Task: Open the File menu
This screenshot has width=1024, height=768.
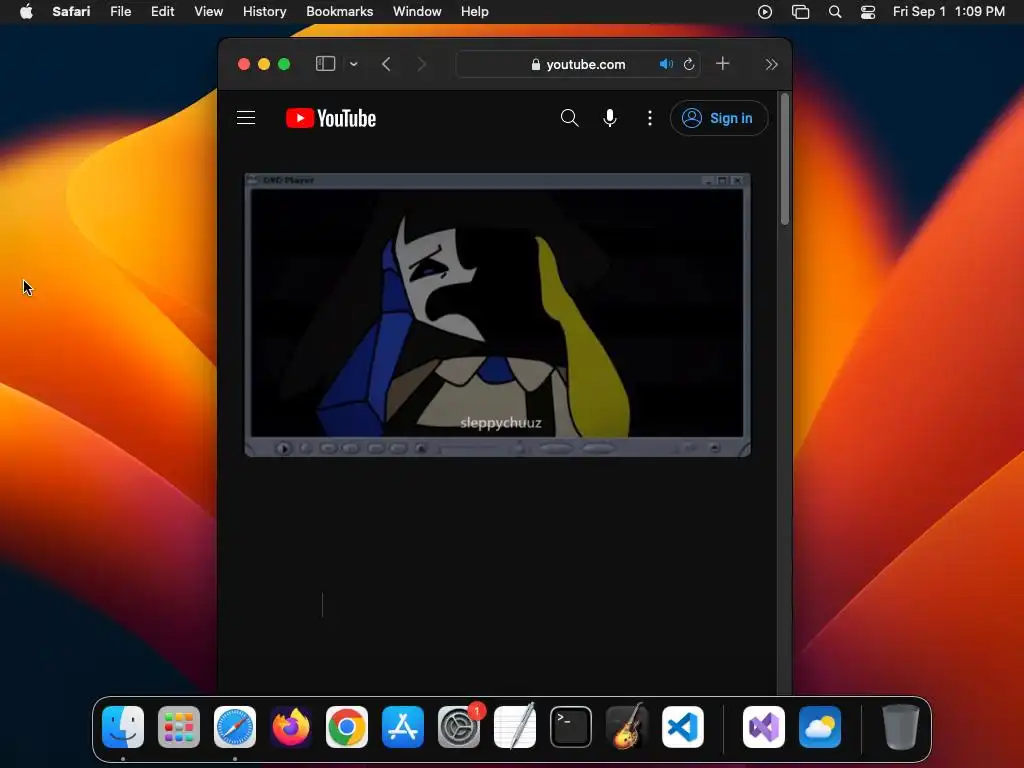Action: click(x=121, y=11)
